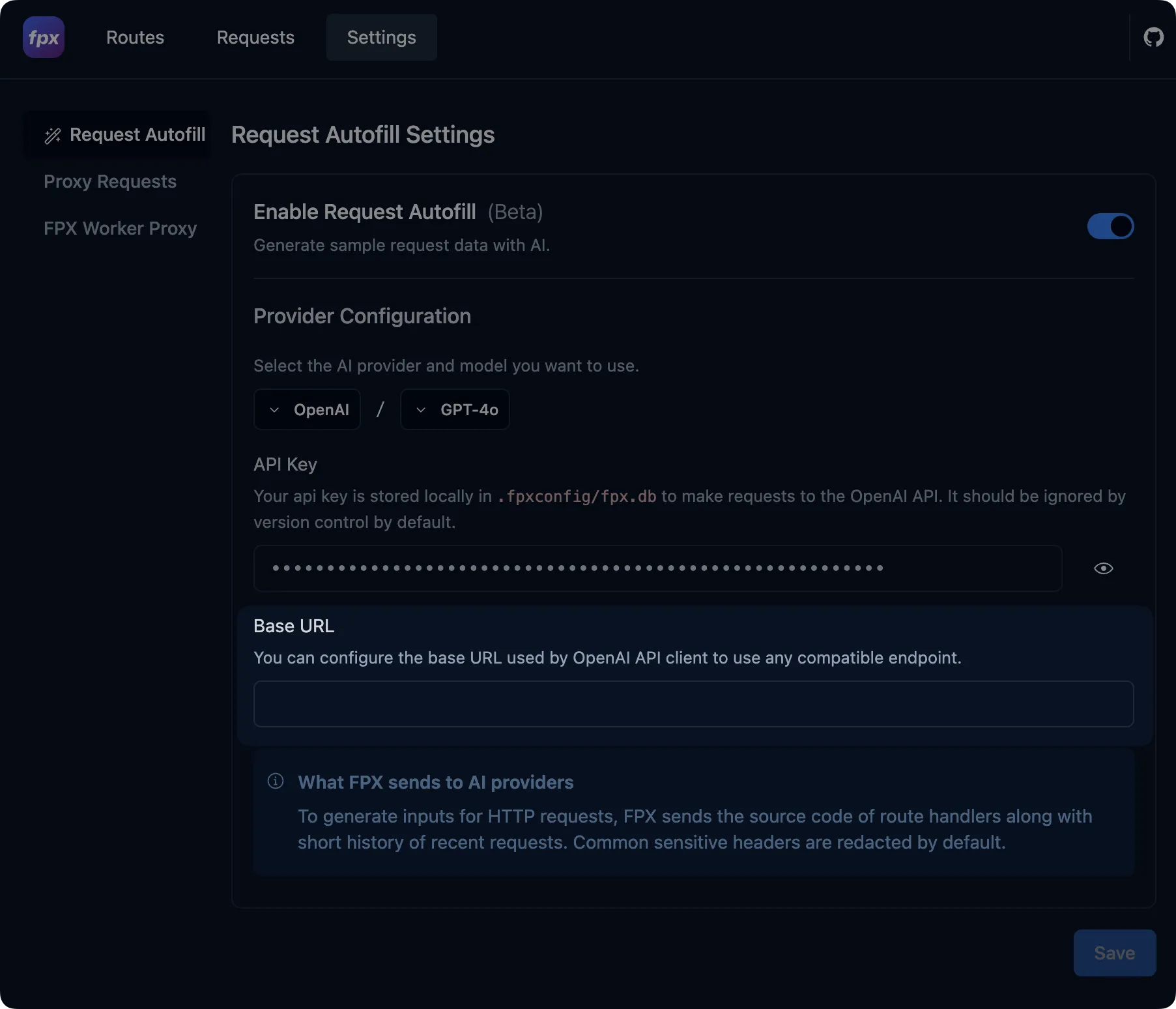Select the Settings tab
The height and width of the screenshot is (1009, 1176).
381,37
